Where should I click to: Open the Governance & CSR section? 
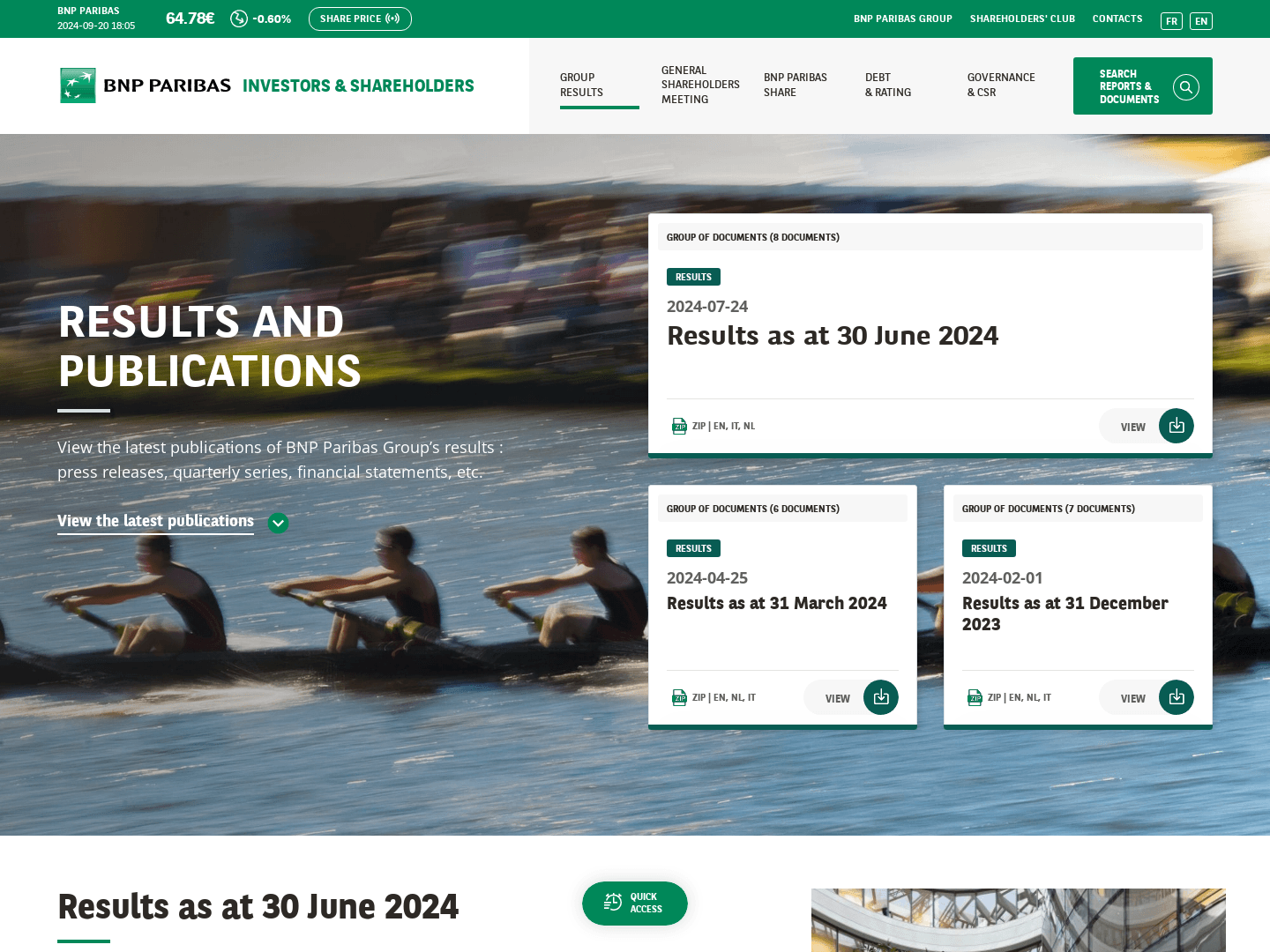point(1001,85)
